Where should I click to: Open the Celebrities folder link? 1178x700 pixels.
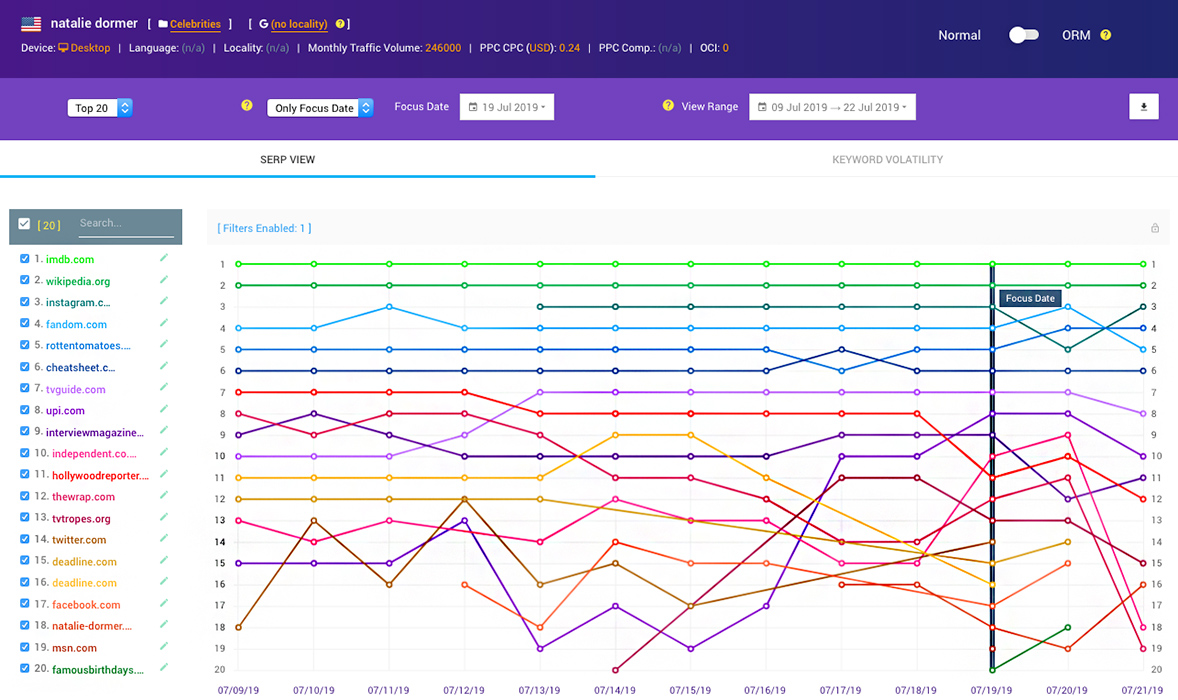[194, 24]
